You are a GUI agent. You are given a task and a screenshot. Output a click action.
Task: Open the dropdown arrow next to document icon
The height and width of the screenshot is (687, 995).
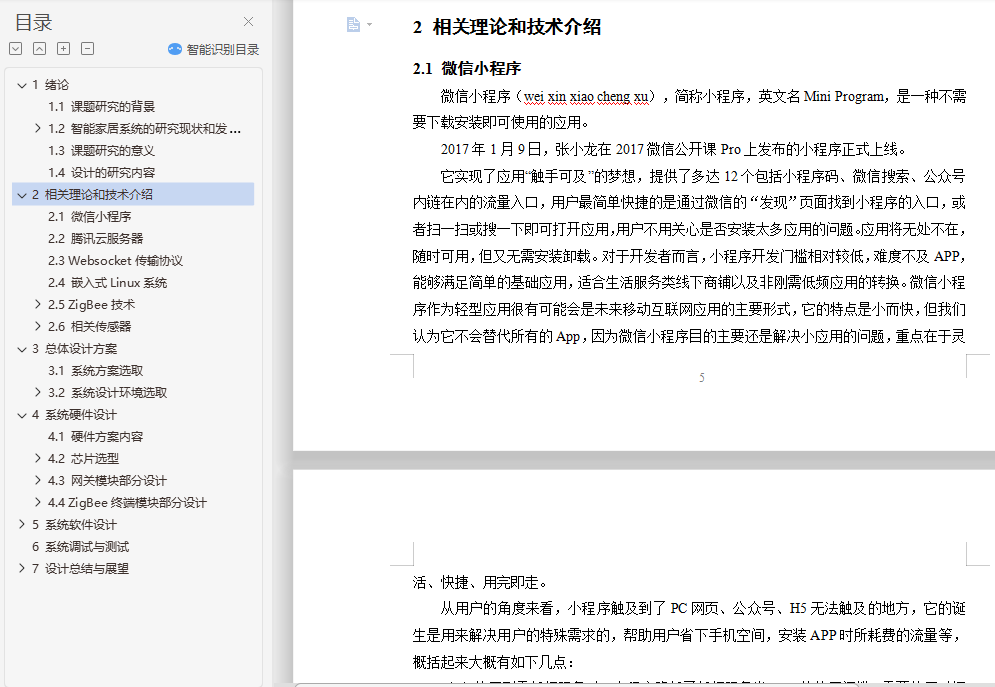tap(369, 25)
